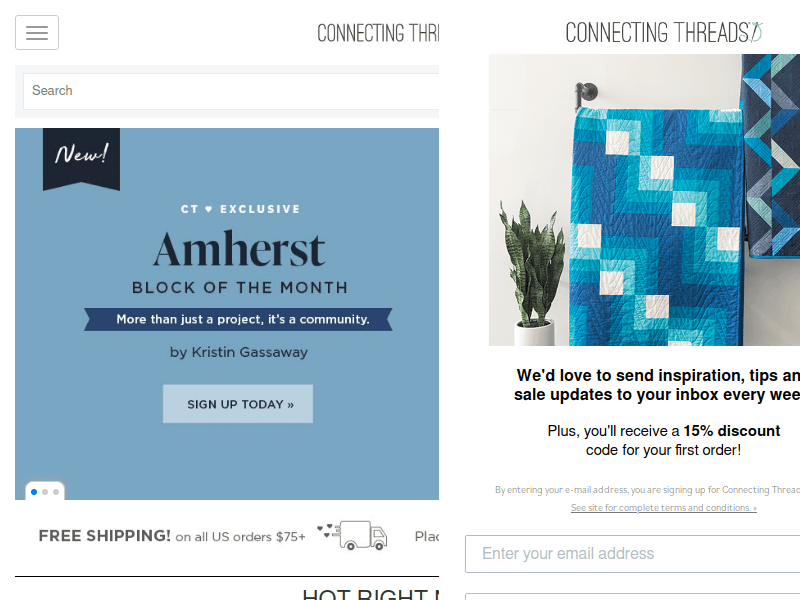The image size is (800, 600).
Task: Click the 'Amherst' banner title
Action: tap(239, 249)
